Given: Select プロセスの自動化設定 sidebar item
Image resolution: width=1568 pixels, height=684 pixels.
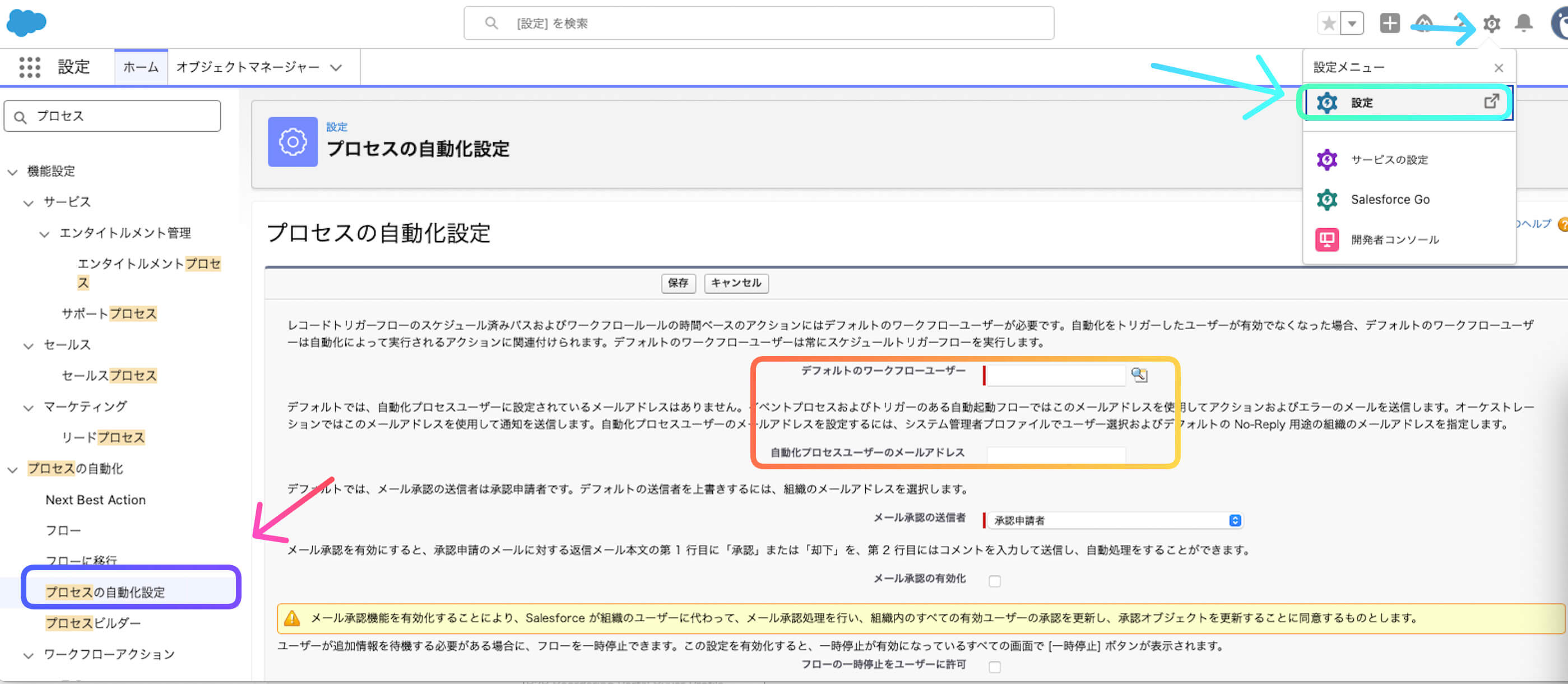Looking at the screenshot, I should [x=105, y=592].
